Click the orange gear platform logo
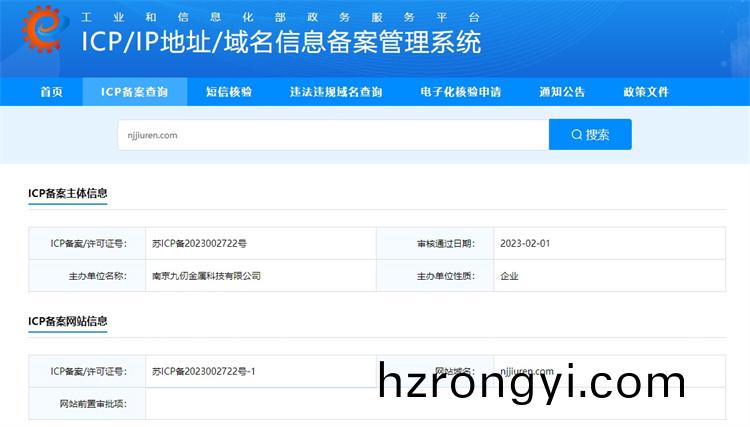This screenshot has height=427, width=750. coord(43,29)
